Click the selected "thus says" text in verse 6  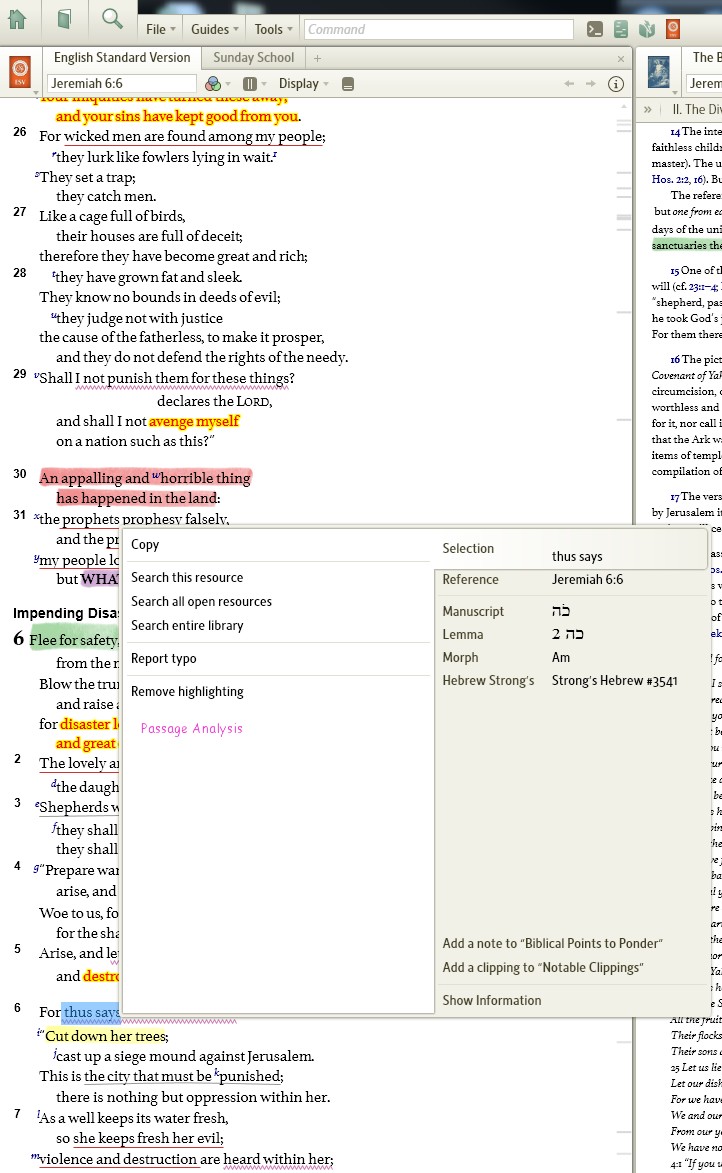coord(91,1012)
